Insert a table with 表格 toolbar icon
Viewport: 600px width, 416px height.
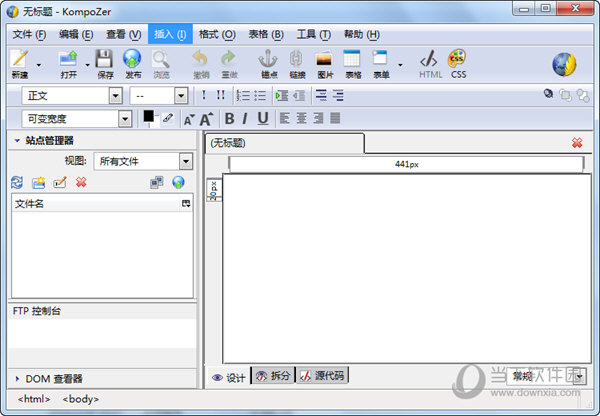tap(352, 64)
